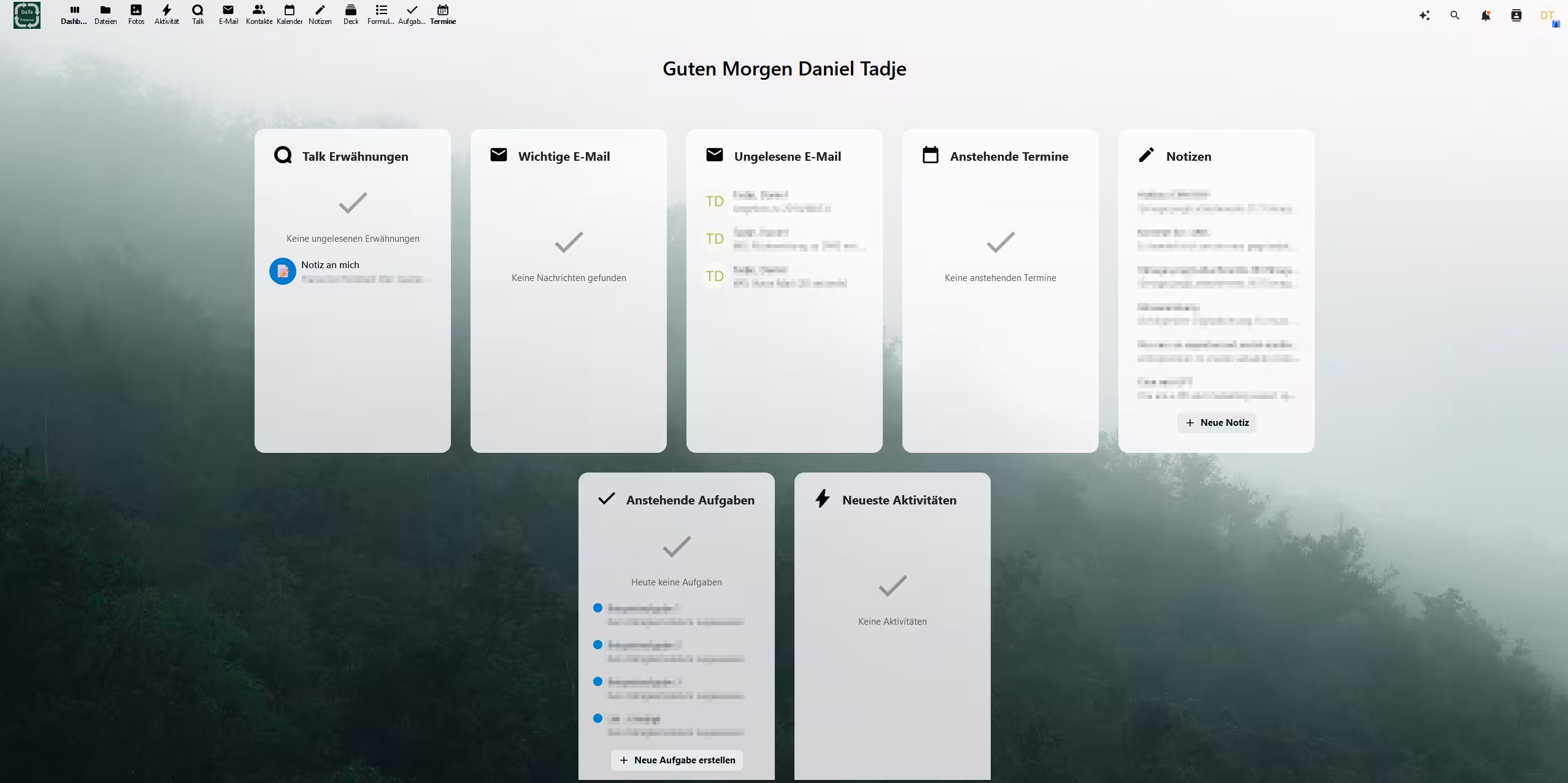Show the notifications bell
The height and width of the screenshot is (783, 1568).
[x=1485, y=15]
